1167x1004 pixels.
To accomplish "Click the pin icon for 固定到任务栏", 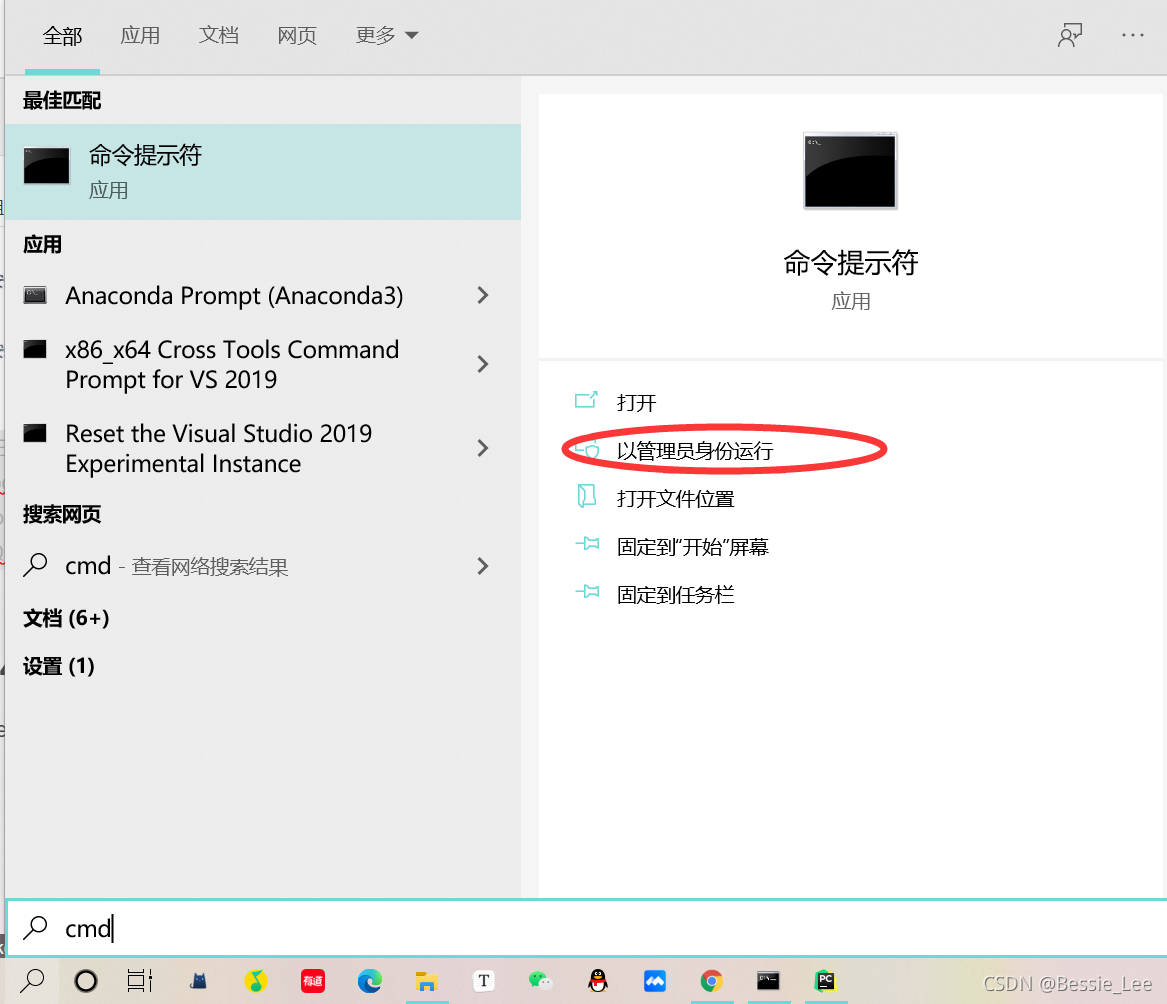I will pyautogui.click(x=587, y=592).
